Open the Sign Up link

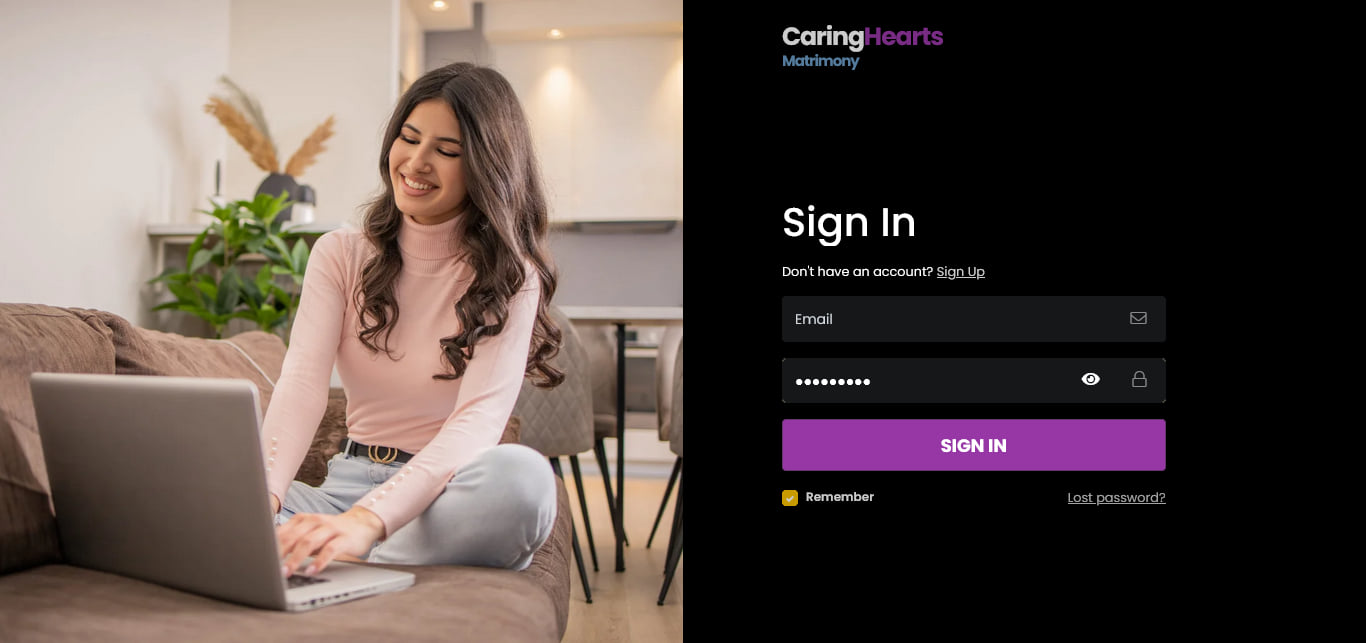click(x=961, y=272)
